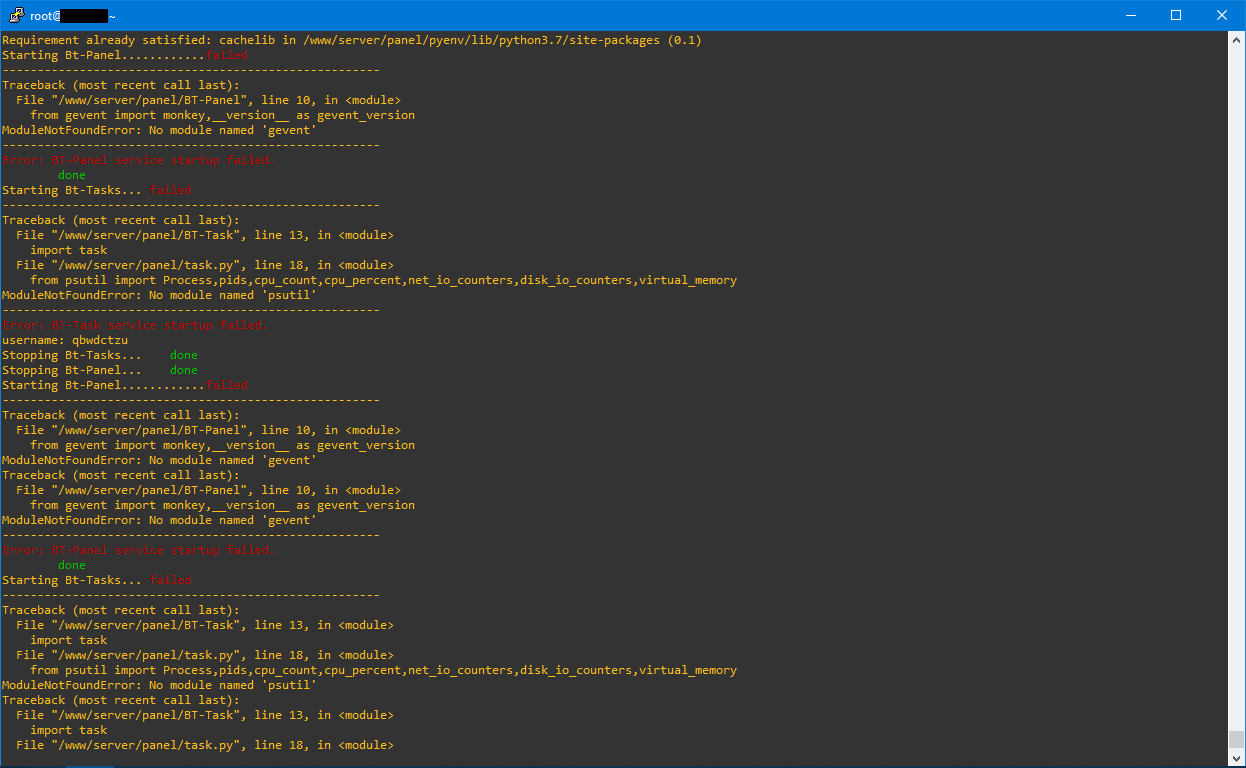Click the scrollbar down arrow
Image resolution: width=1246 pixels, height=768 pixels.
click(x=1236, y=758)
